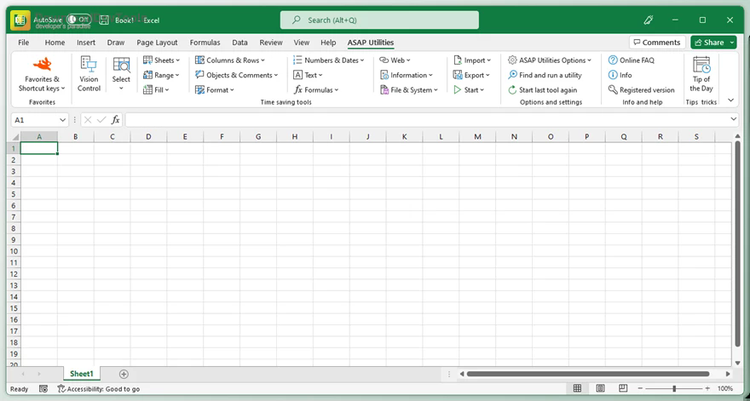Image resolution: width=750 pixels, height=401 pixels.
Task: Click the Save icon in title bar
Action: (x=104, y=20)
